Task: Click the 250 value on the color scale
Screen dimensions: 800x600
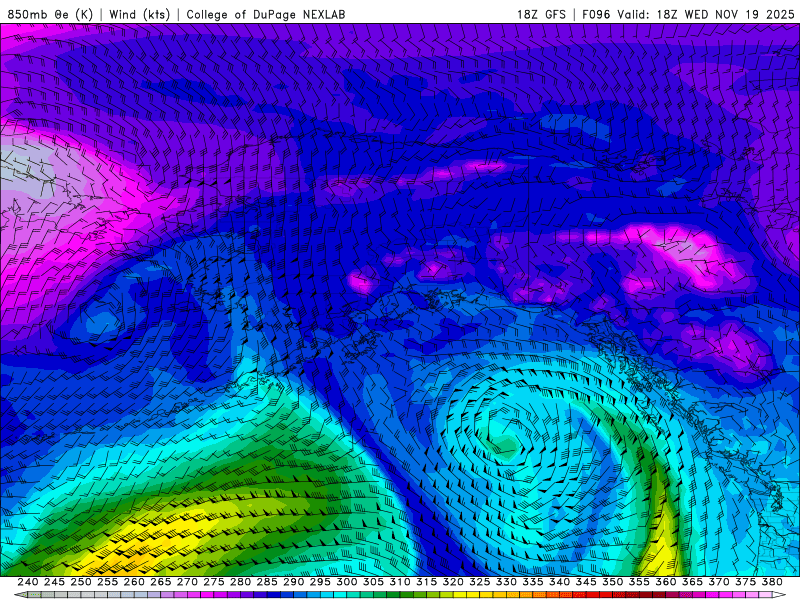Action: point(81,582)
